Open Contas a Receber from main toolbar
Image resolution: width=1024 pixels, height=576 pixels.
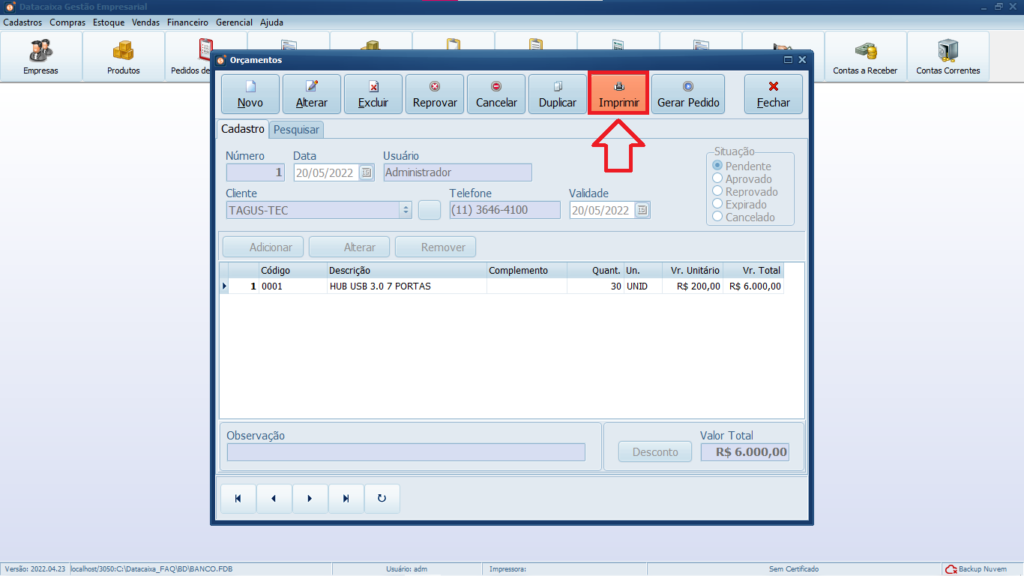[x=865, y=57]
